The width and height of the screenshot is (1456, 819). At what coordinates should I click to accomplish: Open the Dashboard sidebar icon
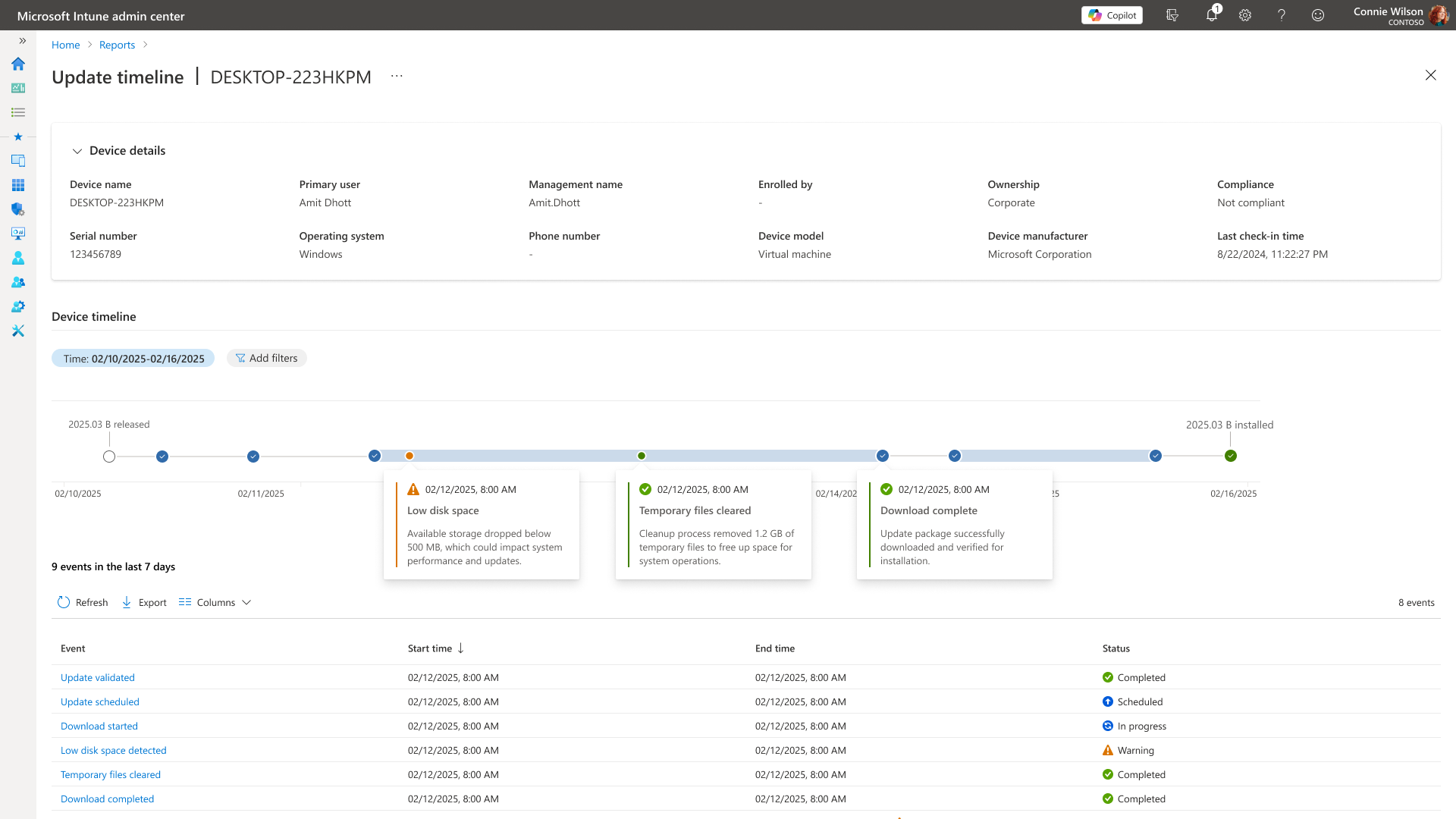tap(18, 88)
